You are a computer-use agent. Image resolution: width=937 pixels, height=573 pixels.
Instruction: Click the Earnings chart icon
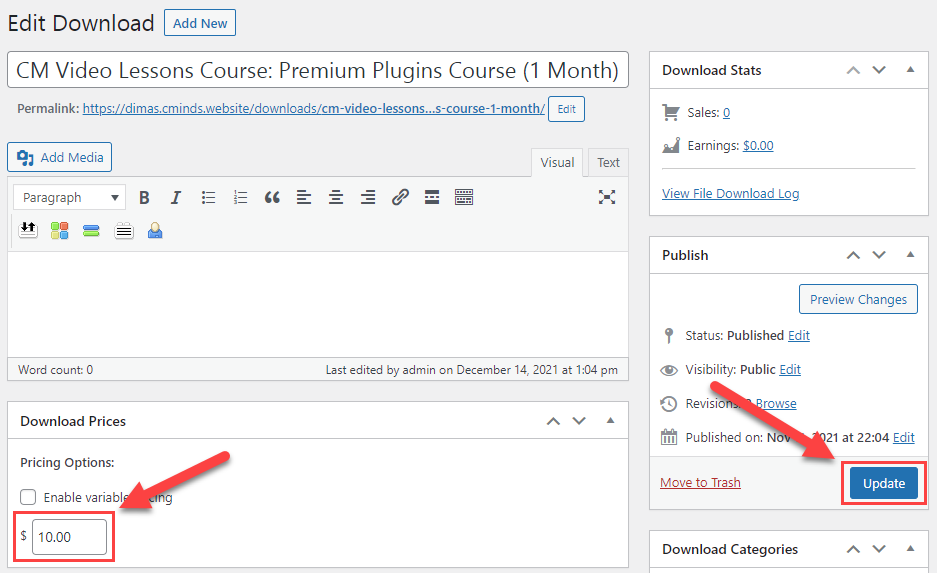[670, 145]
